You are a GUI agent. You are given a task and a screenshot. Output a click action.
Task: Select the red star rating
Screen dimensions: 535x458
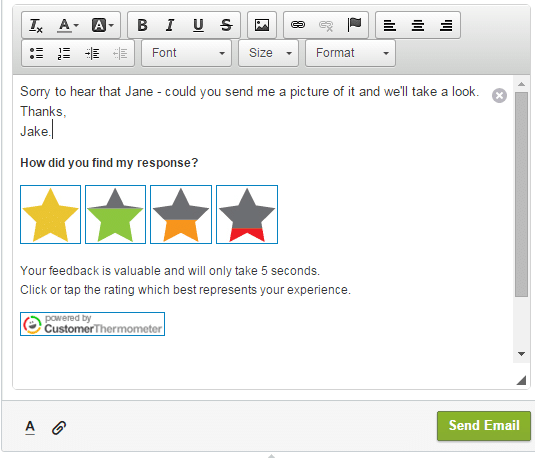pyautogui.click(x=247, y=215)
